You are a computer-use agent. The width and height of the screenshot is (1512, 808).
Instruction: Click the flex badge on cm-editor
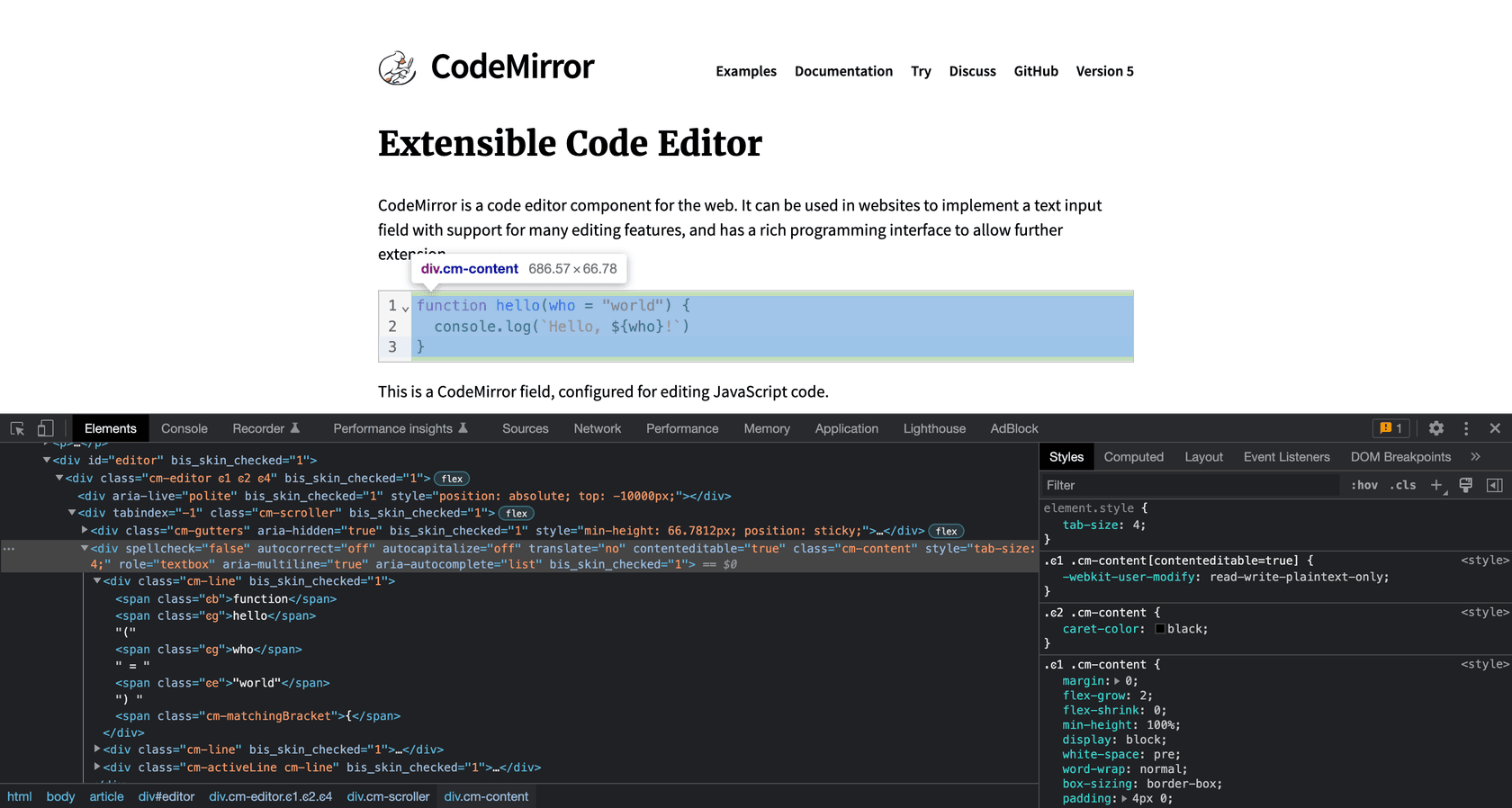(x=452, y=479)
